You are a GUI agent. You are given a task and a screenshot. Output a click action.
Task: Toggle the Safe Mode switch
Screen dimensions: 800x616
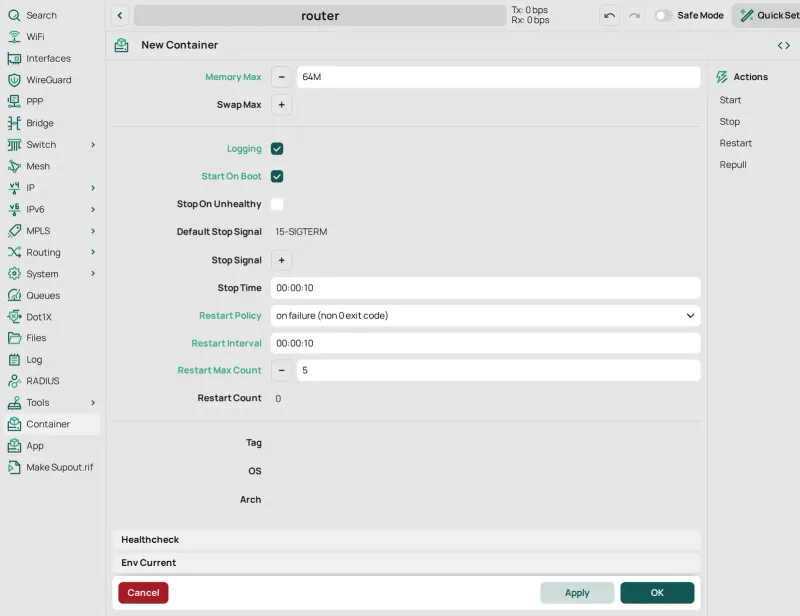663,16
